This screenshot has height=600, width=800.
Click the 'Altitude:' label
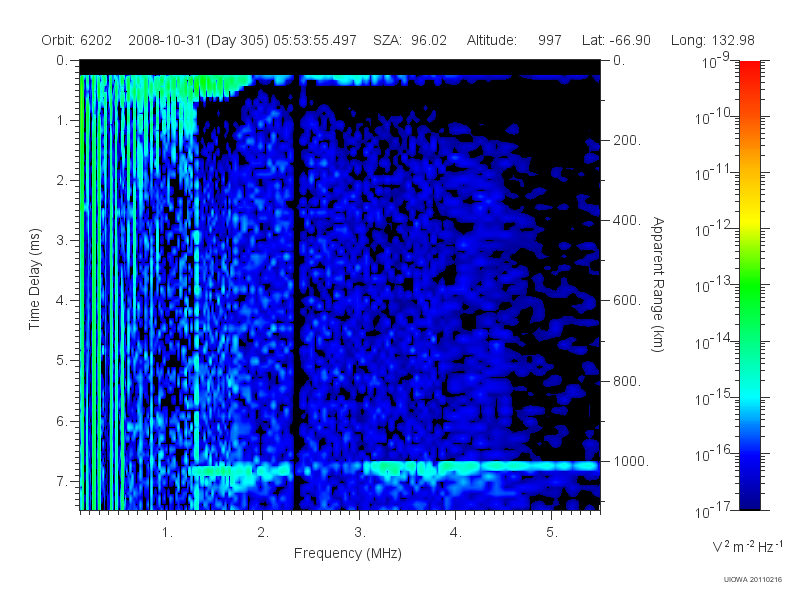click(x=492, y=40)
